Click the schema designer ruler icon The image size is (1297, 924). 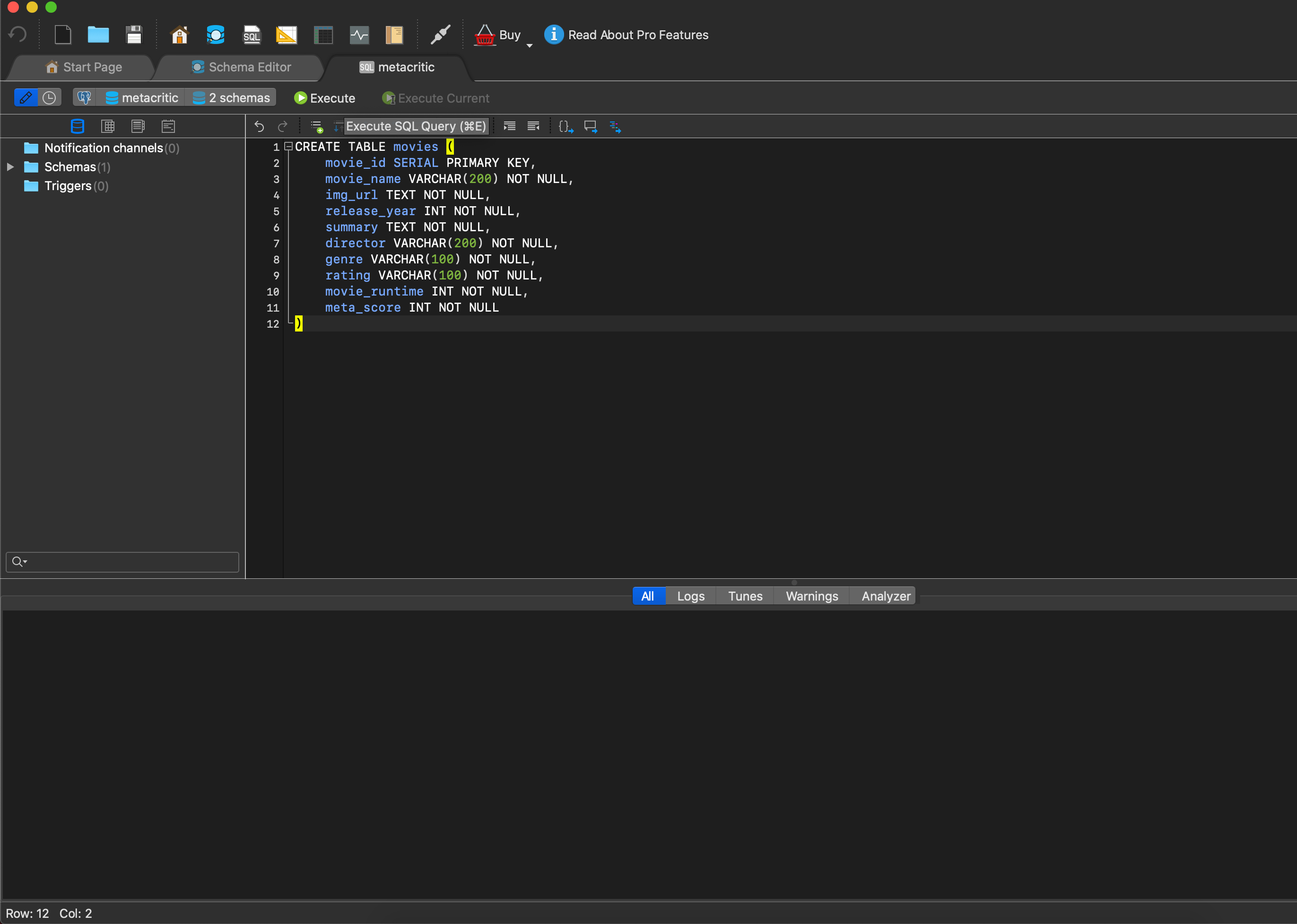(x=286, y=35)
